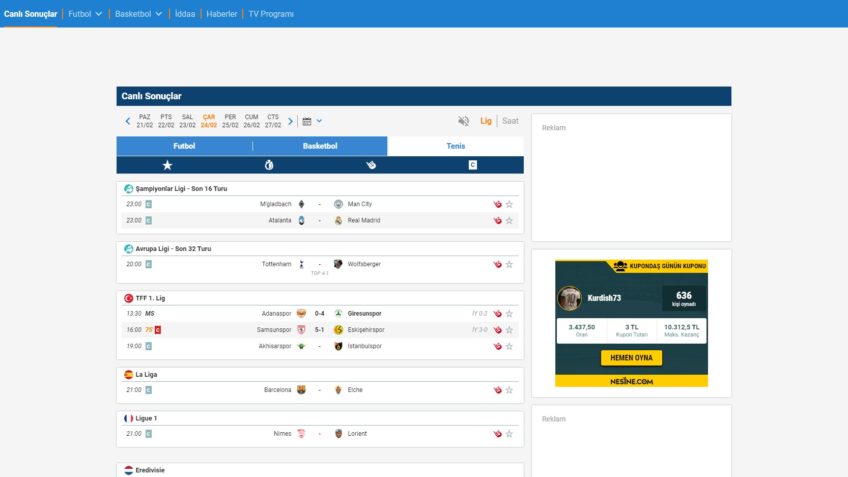Favorite the M'gladbach vs Man City match
The width and height of the screenshot is (848, 477).
tap(509, 204)
